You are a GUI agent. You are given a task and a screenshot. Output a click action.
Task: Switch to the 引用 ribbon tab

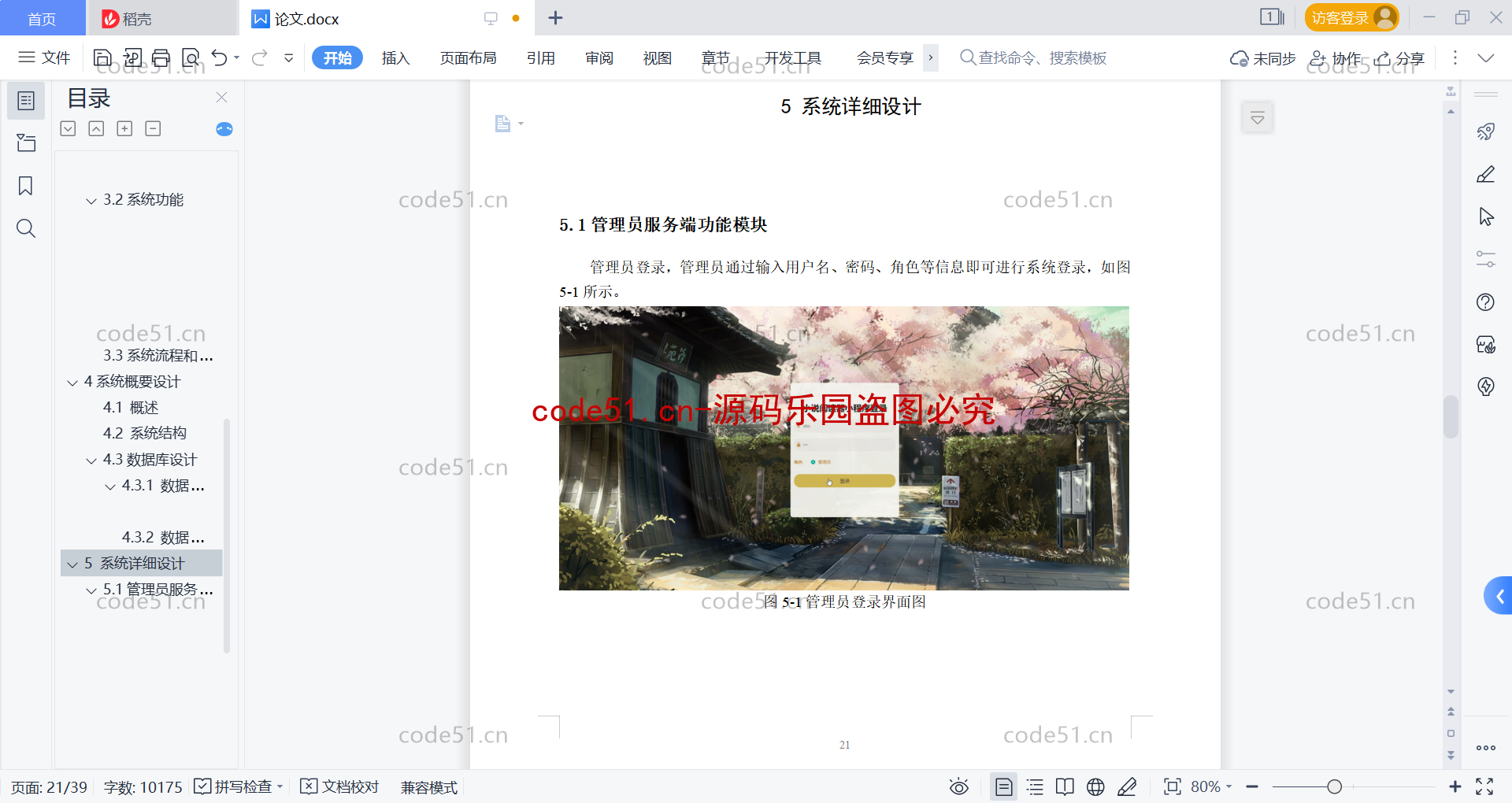pyautogui.click(x=540, y=57)
